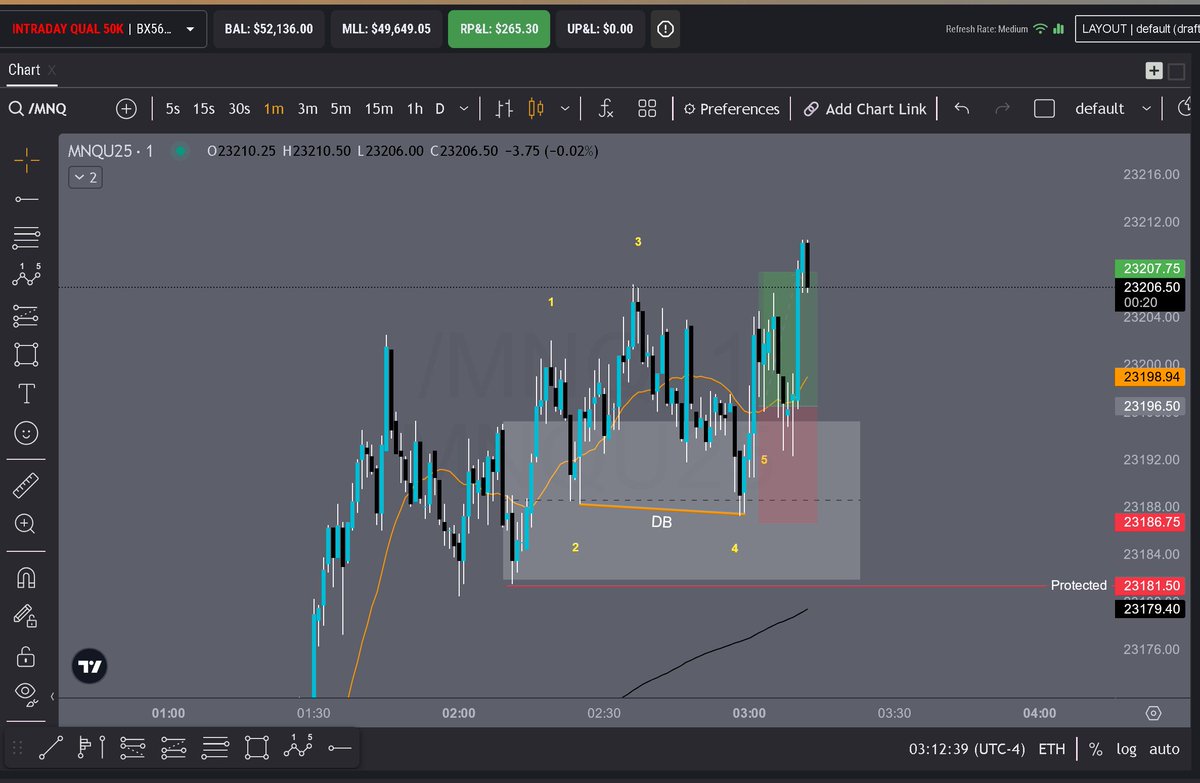Select the crosshair cursor tool
This screenshot has height=783, width=1200.
[x=27, y=159]
